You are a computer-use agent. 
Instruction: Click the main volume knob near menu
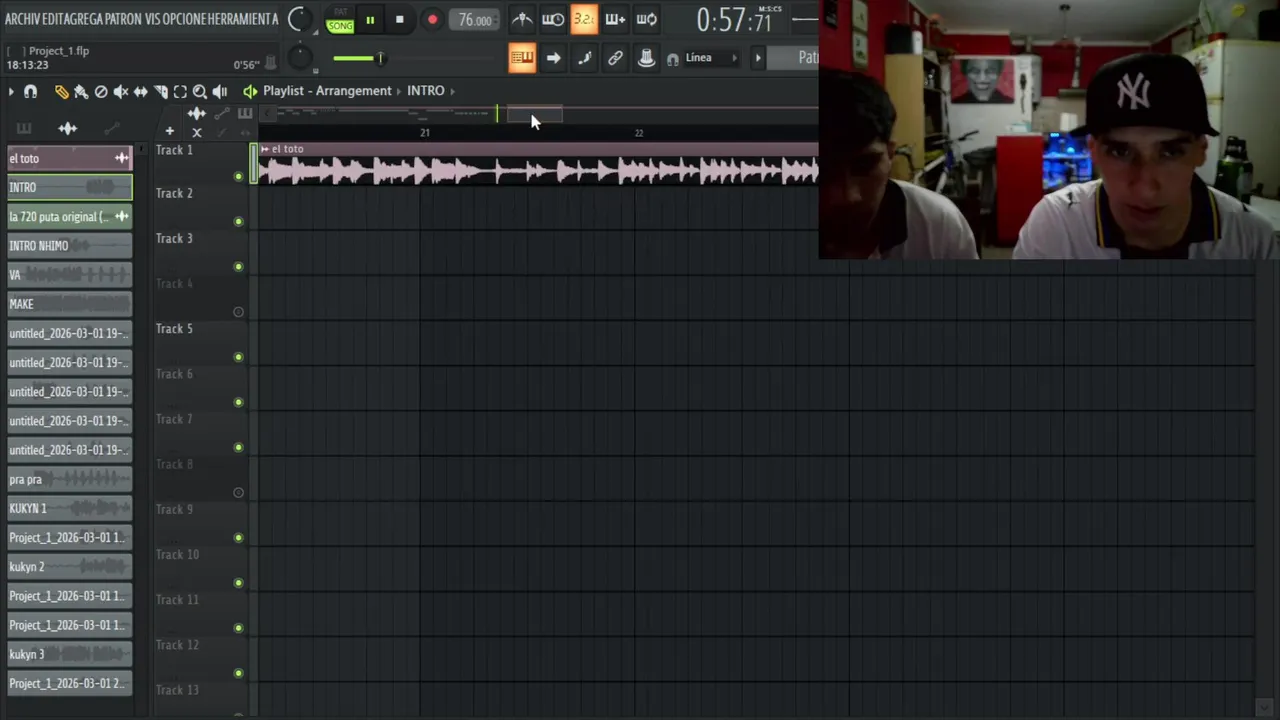click(x=298, y=19)
